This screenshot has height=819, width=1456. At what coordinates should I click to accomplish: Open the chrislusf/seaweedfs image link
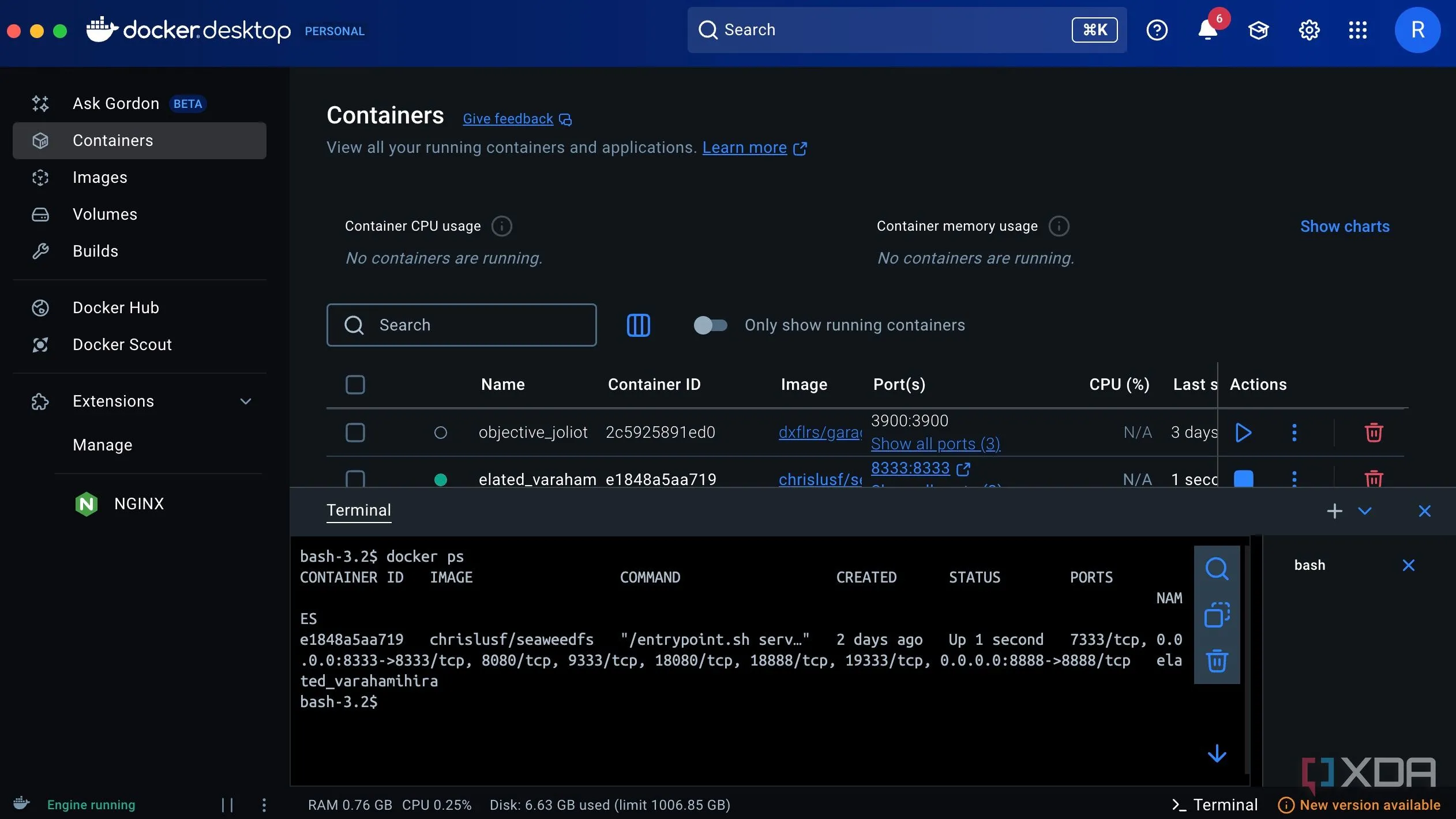(820, 479)
